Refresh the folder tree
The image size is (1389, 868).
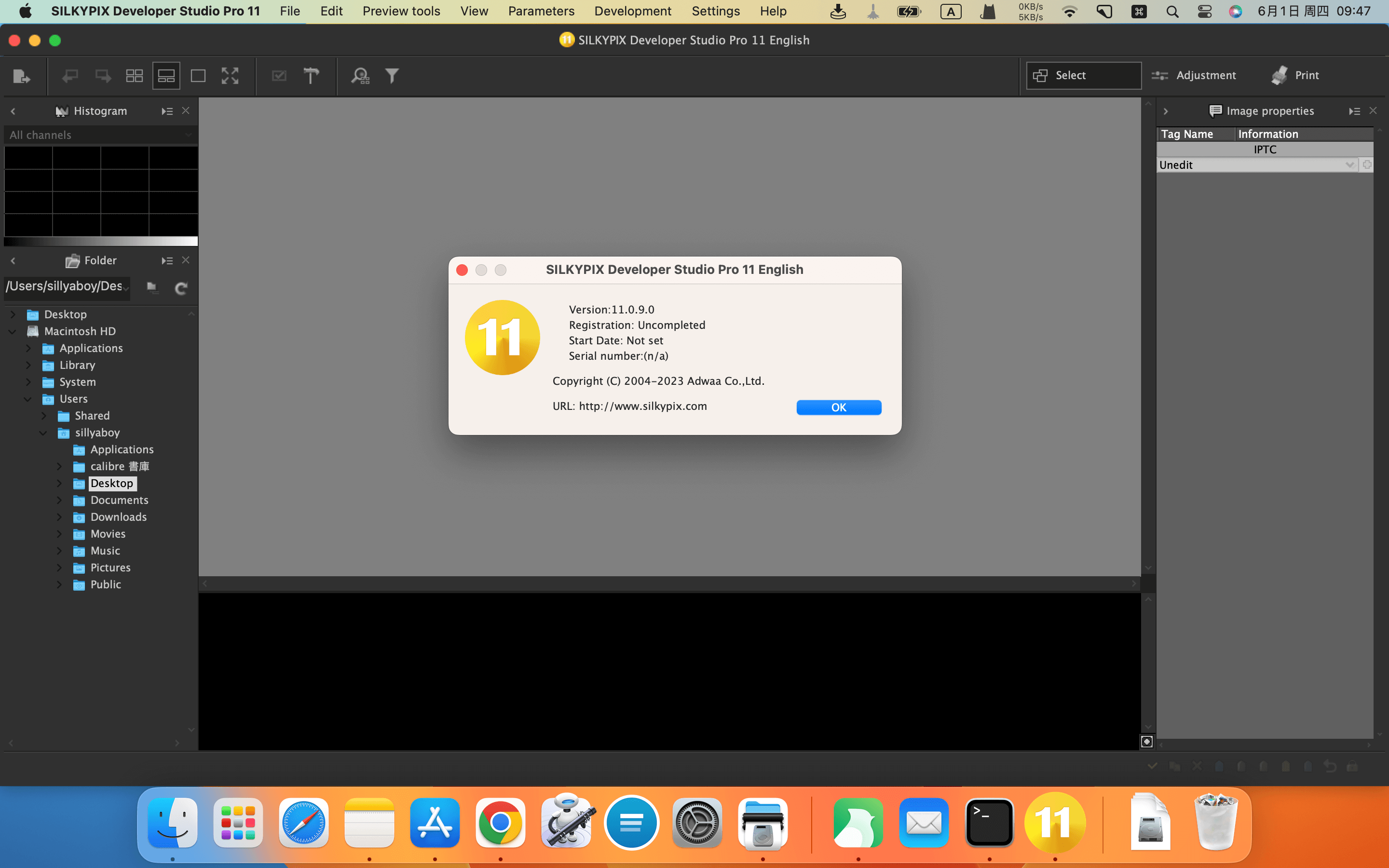tap(181, 288)
